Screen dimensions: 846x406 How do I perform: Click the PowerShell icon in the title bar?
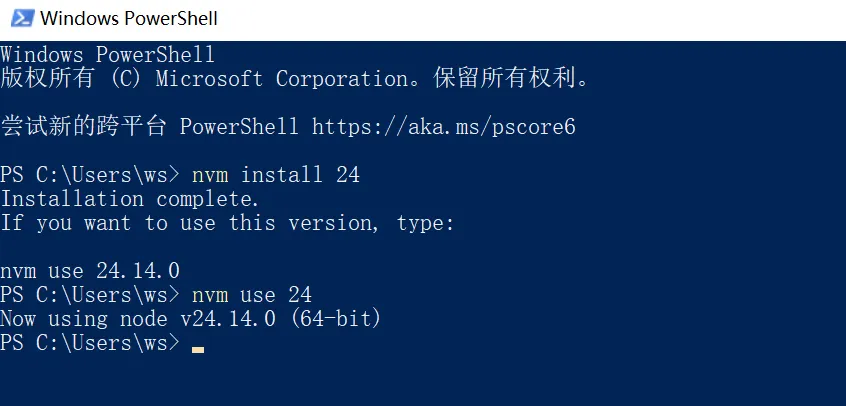point(20,18)
